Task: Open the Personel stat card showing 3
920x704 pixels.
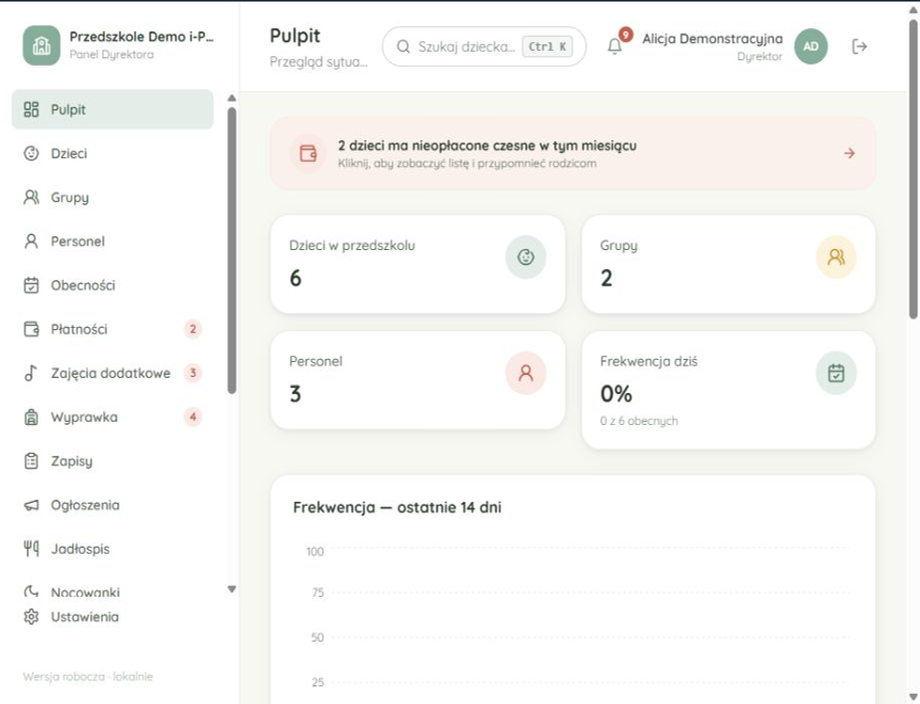Action: [x=418, y=380]
